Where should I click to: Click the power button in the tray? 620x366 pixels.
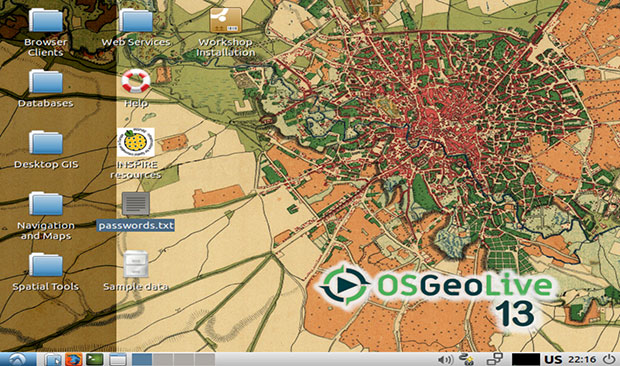coord(609,359)
